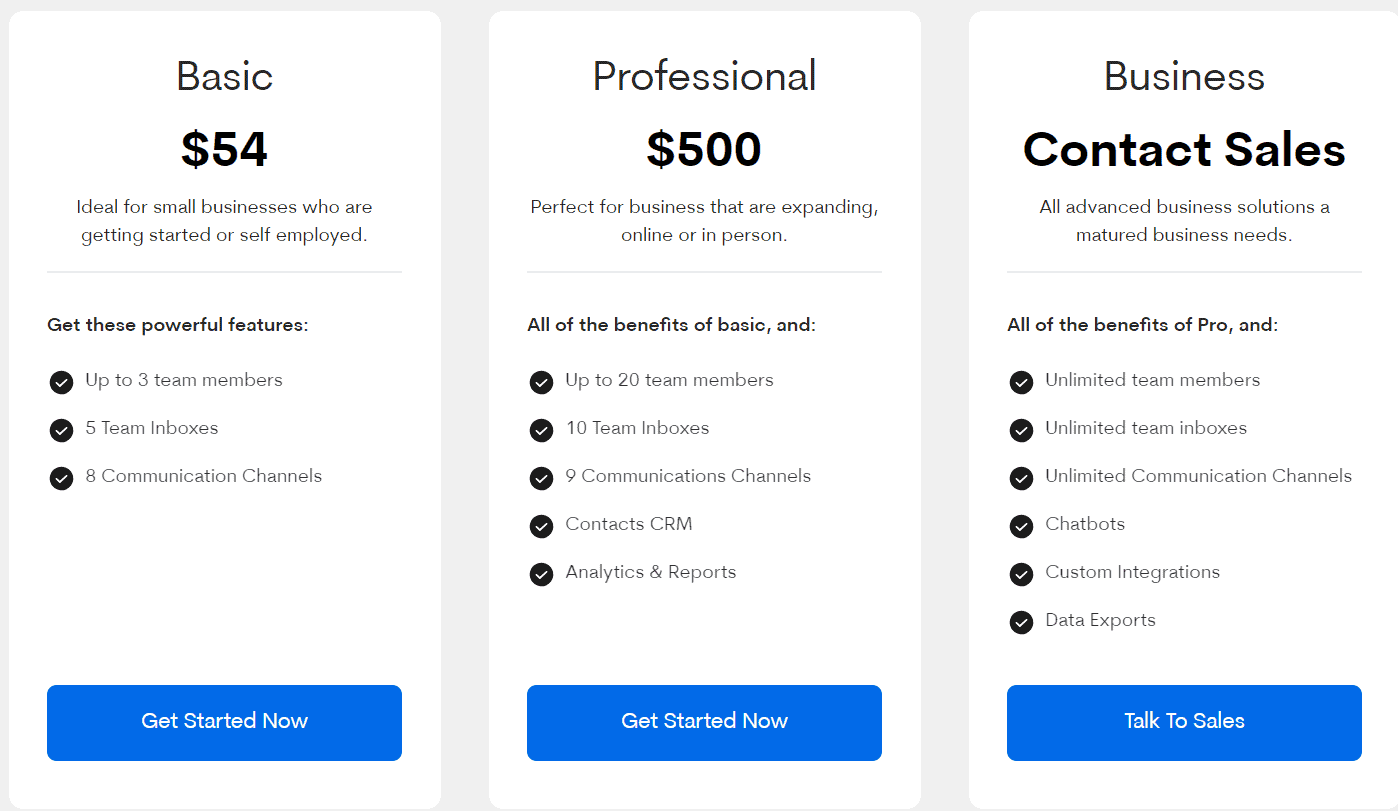Click the checkmark beside 5 Team Inboxes

tap(61, 430)
